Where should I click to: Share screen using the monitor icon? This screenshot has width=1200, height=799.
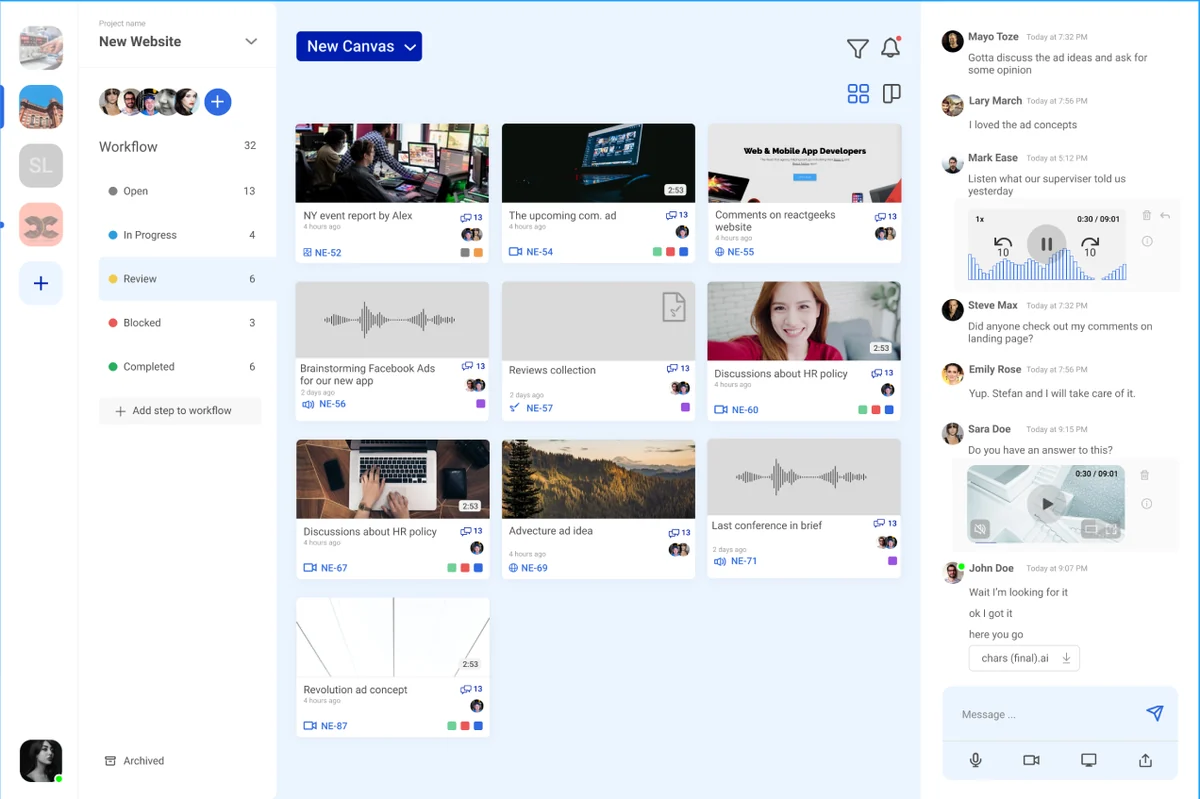(x=1089, y=760)
